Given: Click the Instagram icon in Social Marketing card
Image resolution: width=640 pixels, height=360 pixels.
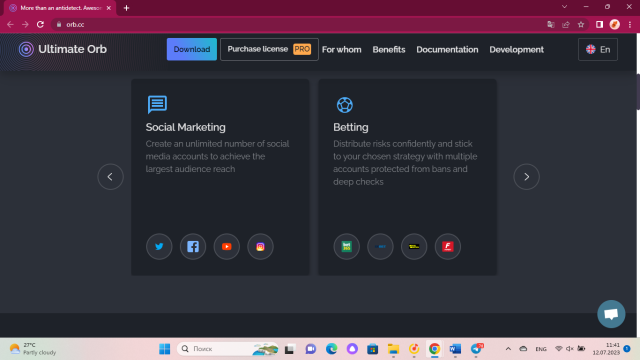Looking at the screenshot, I should pos(260,247).
